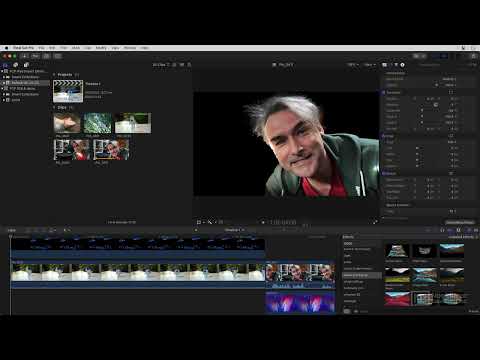The width and height of the screenshot is (480, 360).
Task: Select the Timeline 1 project thumbnail
Action: pyautogui.click(x=68, y=91)
